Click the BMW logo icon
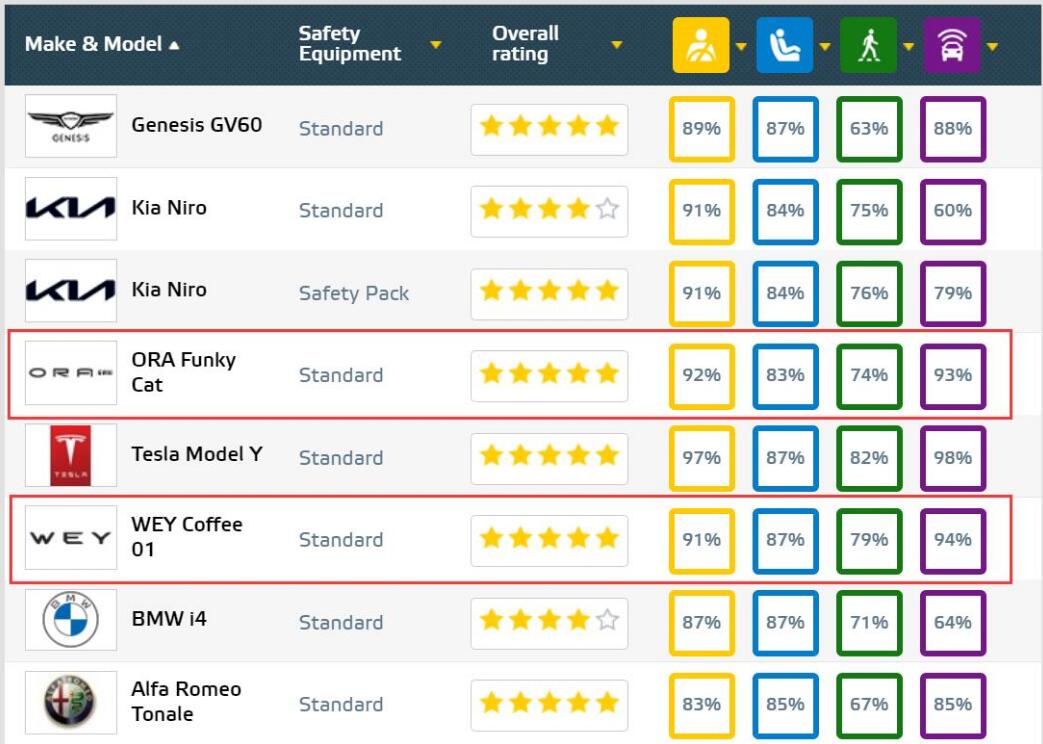 (x=70, y=620)
